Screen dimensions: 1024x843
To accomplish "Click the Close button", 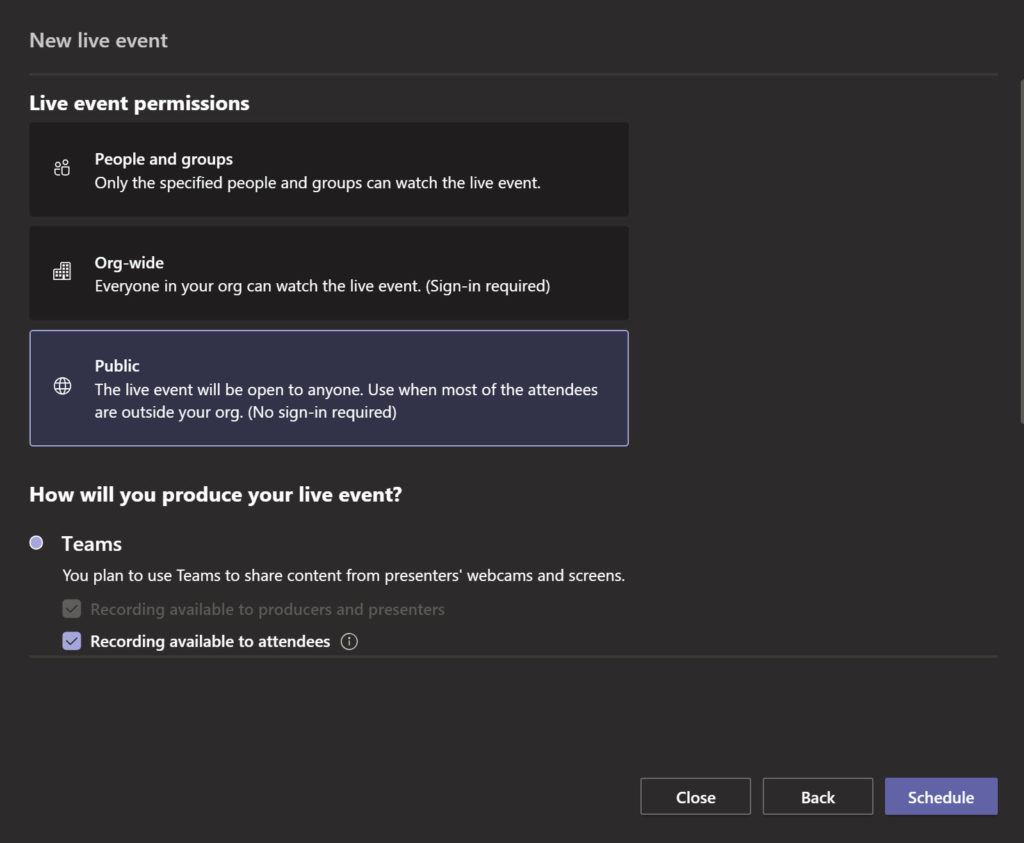I will coord(695,796).
